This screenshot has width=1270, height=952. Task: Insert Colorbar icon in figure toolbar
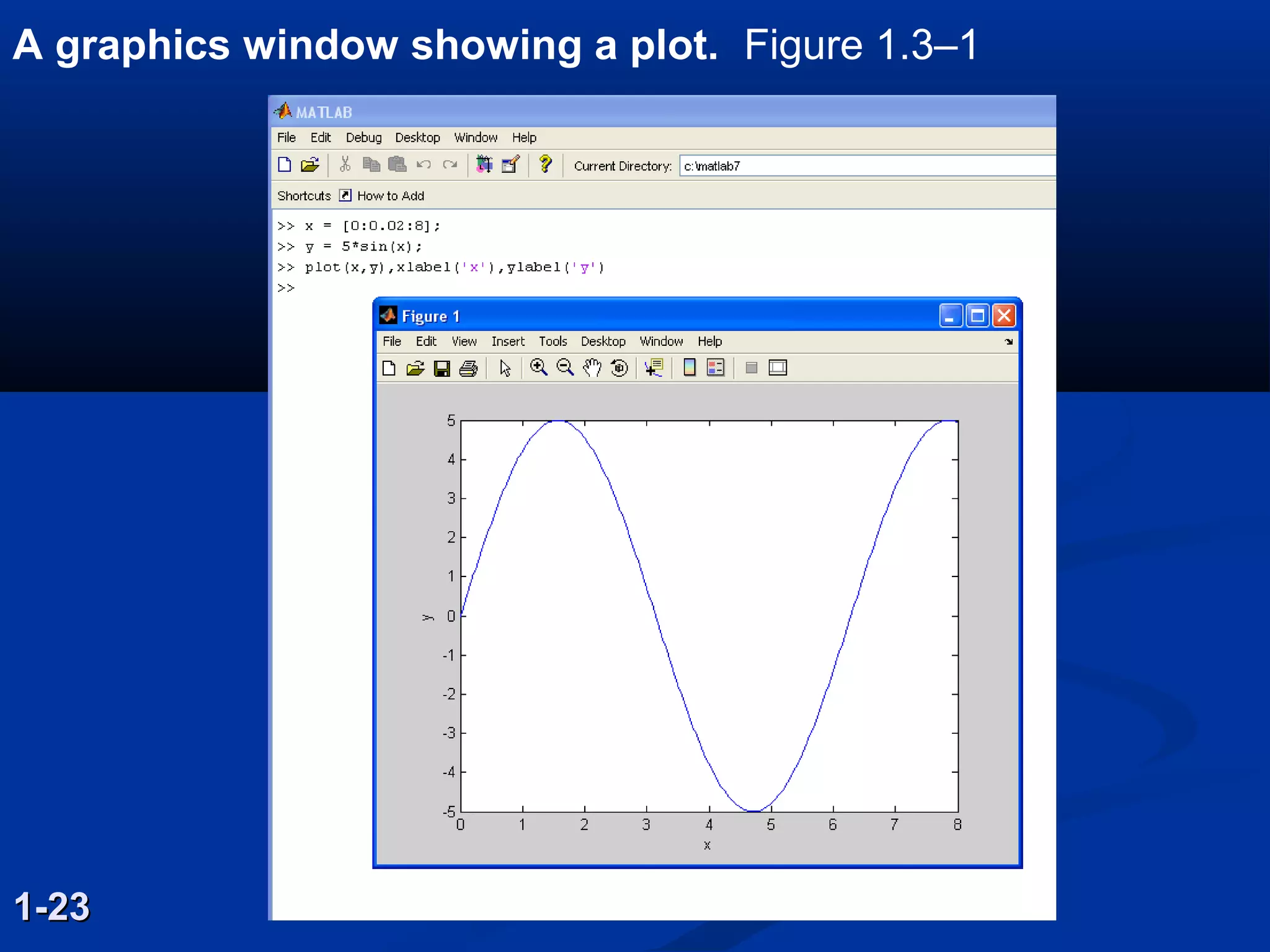click(x=689, y=368)
